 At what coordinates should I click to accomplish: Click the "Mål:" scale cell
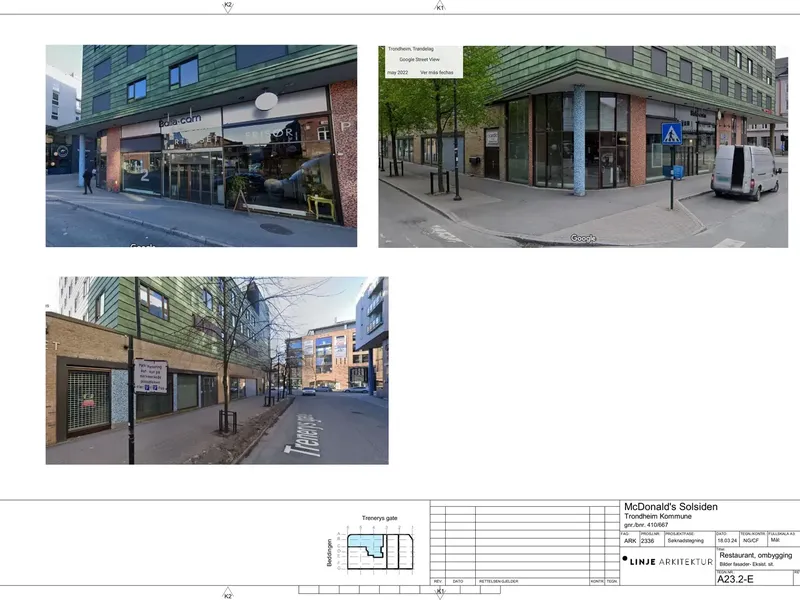point(775,540)
